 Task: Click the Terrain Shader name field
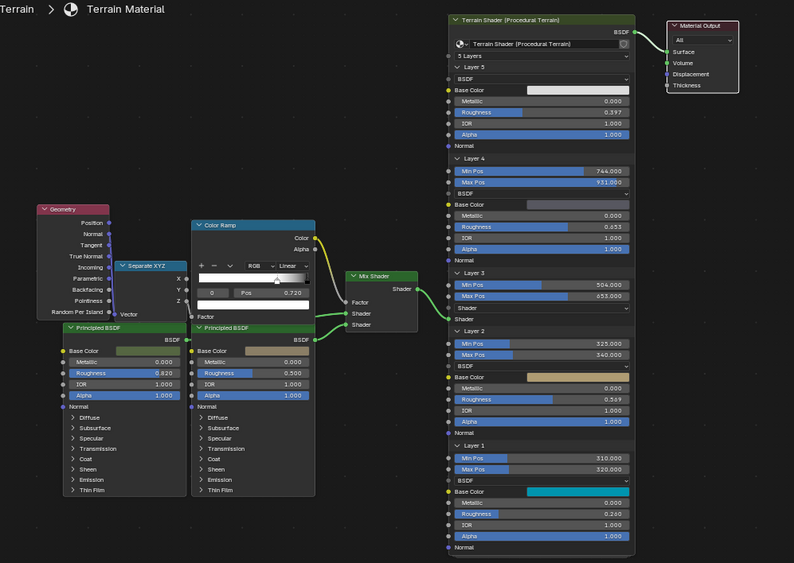[x=544, y=44]
